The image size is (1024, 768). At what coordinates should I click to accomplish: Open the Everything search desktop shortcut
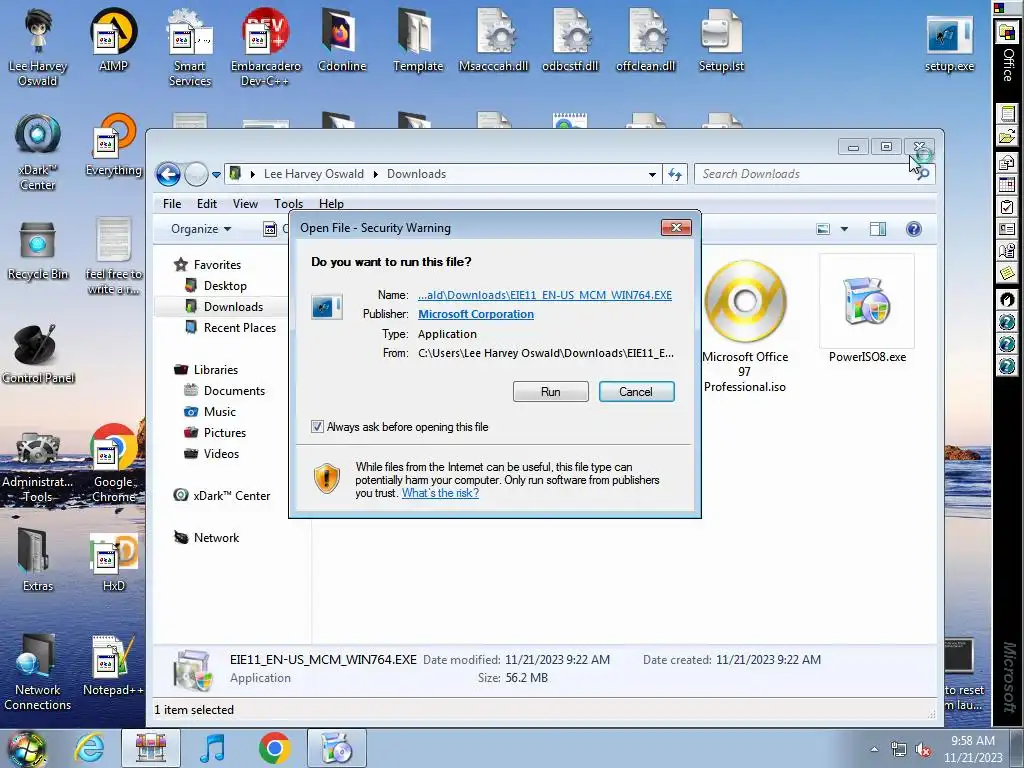tap(114, 145)
